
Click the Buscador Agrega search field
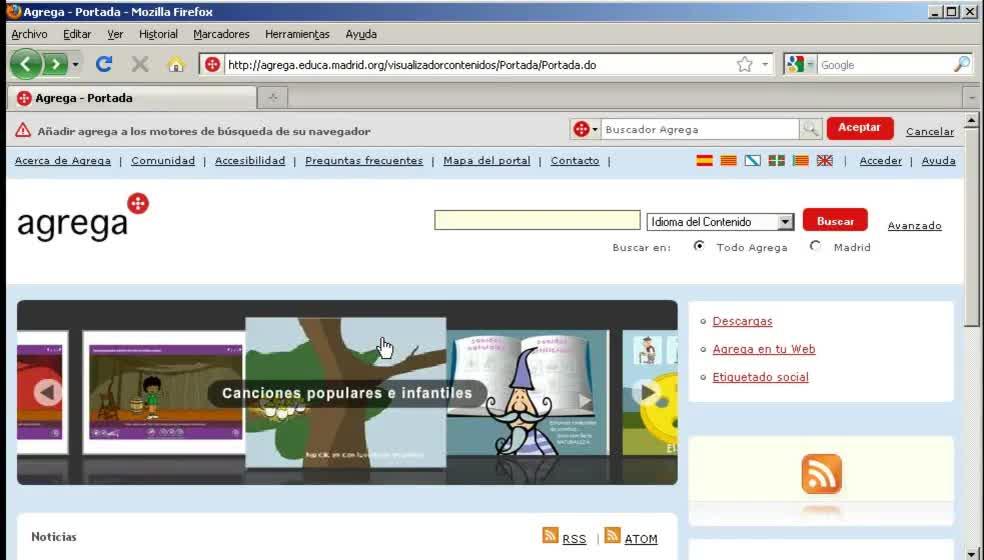pos(700,129)
